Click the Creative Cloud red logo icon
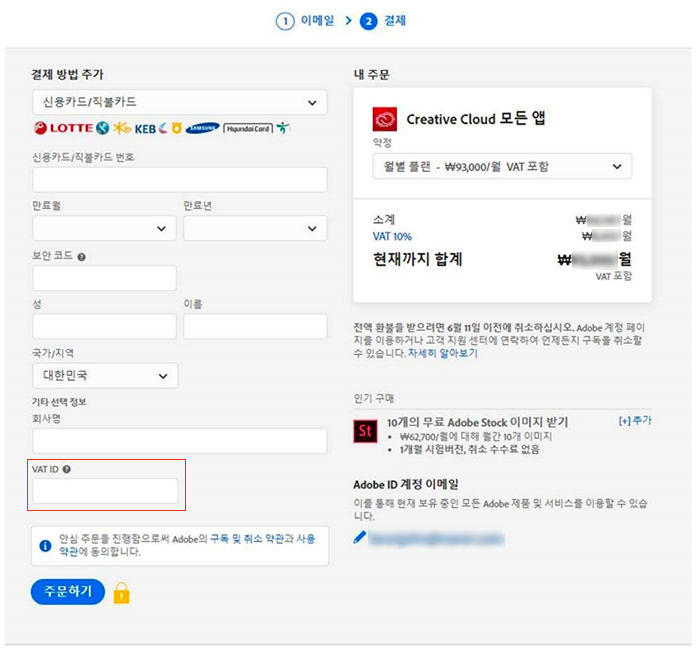The image size is (700, 649). coord(384,119)
